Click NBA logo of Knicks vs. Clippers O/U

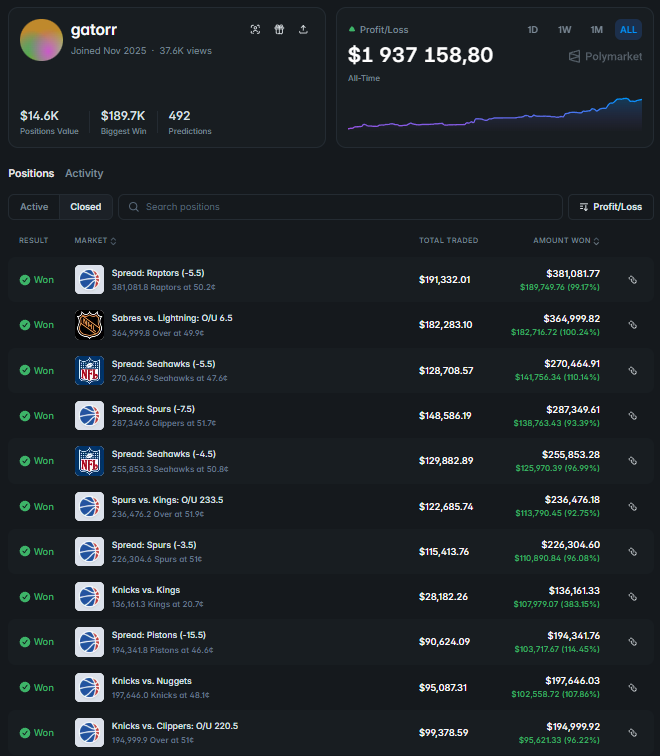click(89, 733)
